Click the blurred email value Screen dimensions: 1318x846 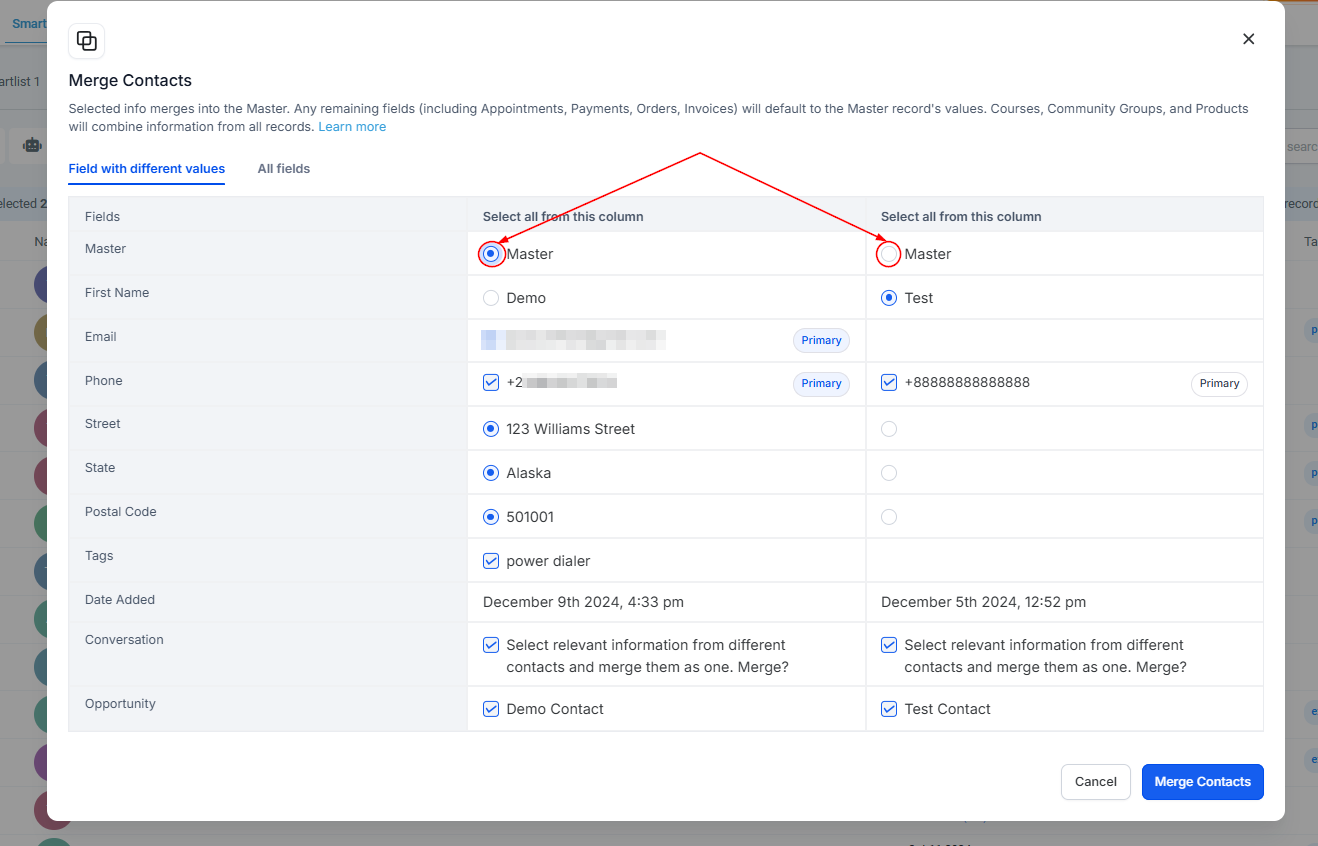[x=574, y=340]
